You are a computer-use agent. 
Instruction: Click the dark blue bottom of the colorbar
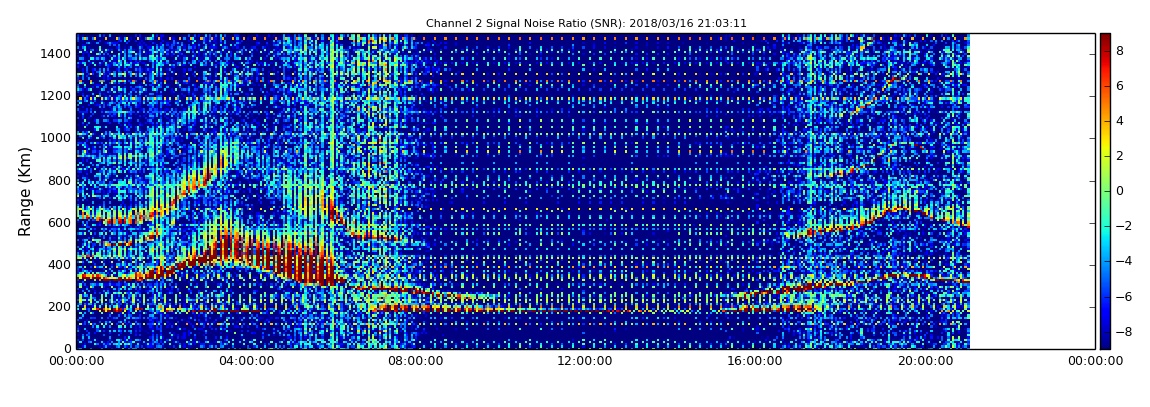(1105, 343)
